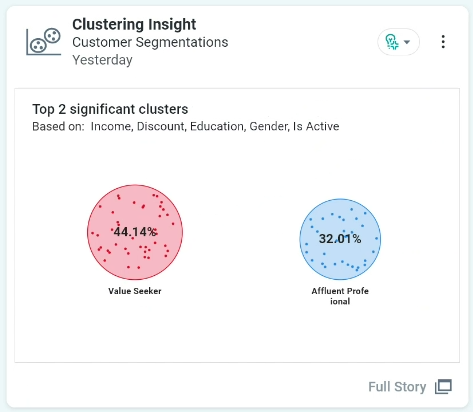Click the clustering scatter-plot icon
The image size is (473, 412).
[44, 42]
